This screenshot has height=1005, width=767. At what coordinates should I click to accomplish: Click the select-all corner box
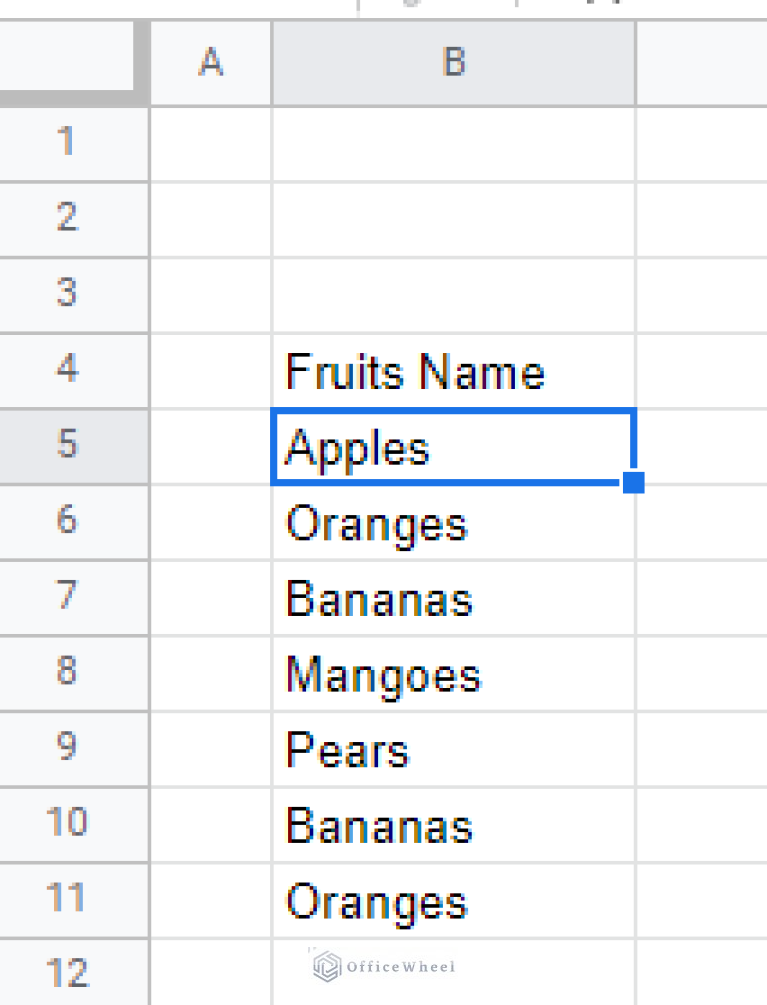[x=67, y=55]
